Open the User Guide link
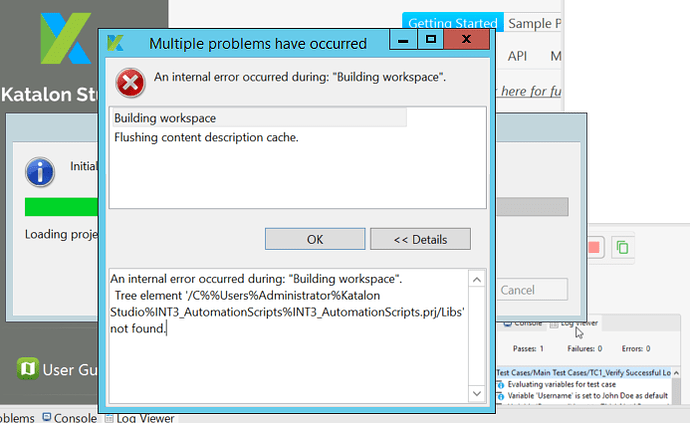The height and width of the screenshot is (423, 690). (70, 370)
